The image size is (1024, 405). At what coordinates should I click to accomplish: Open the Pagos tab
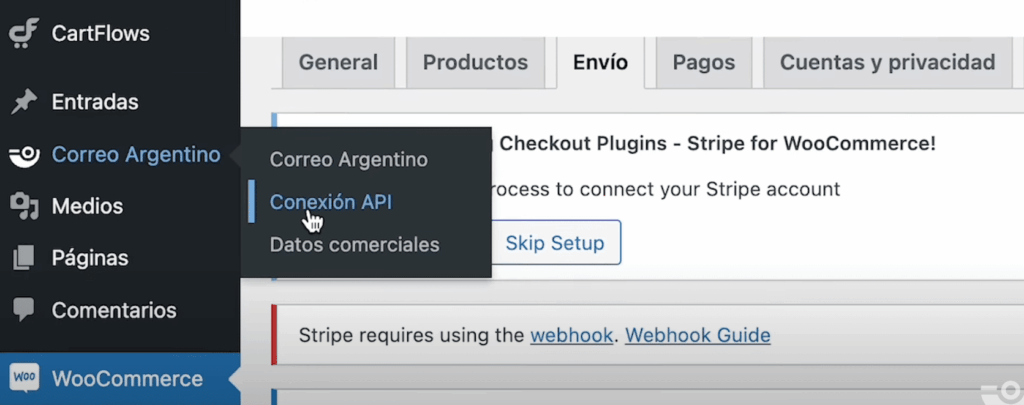704,63
